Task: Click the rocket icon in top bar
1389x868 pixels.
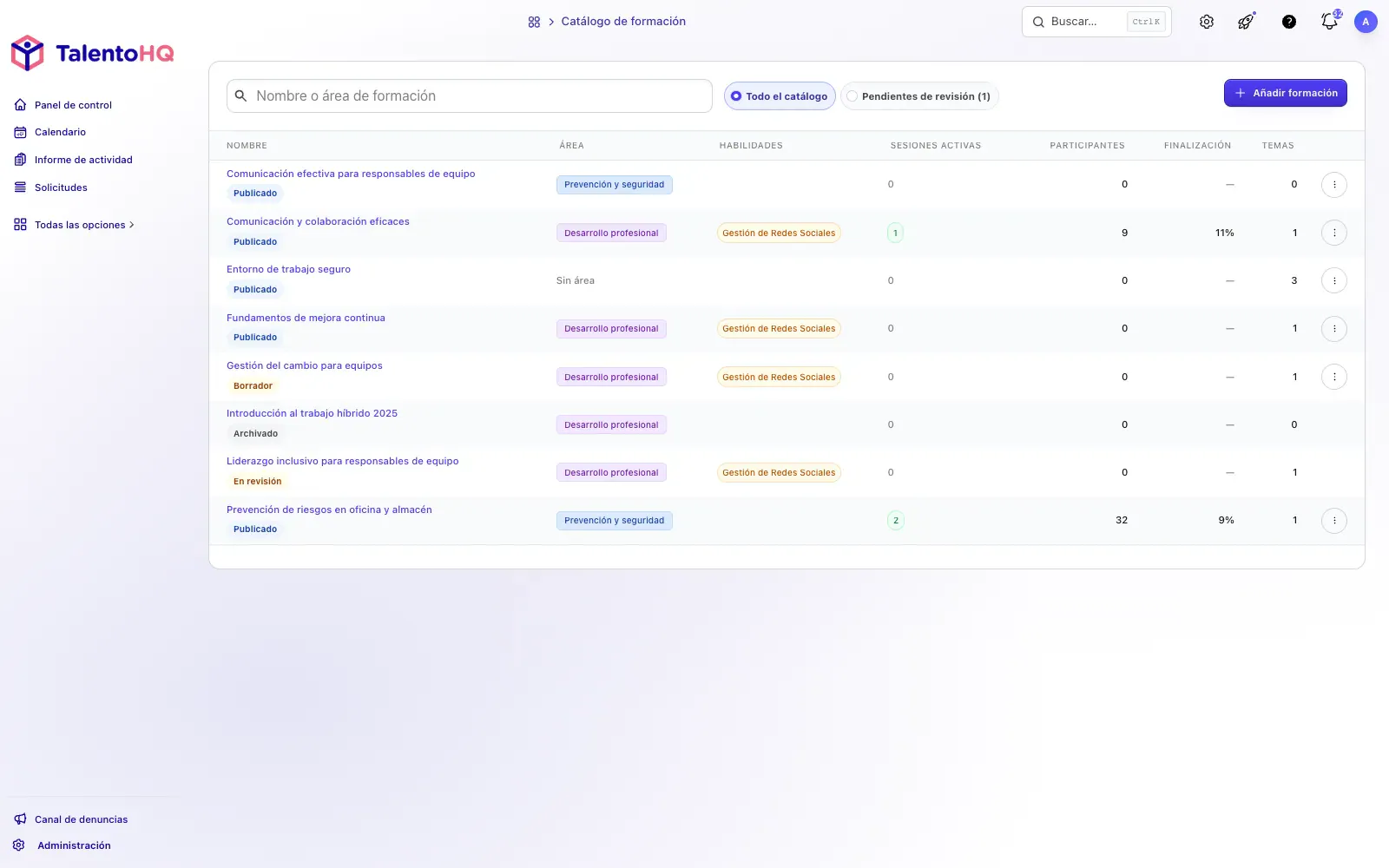Action: pyautogui.click(x=1246, y=22)
